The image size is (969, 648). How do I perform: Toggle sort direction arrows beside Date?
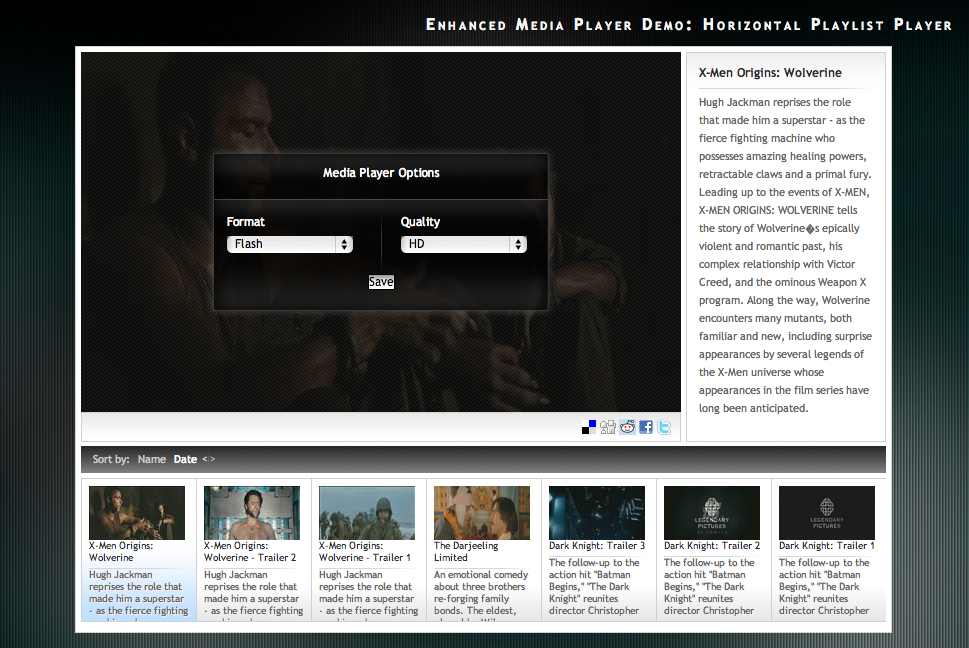click(x=209, y=460)
